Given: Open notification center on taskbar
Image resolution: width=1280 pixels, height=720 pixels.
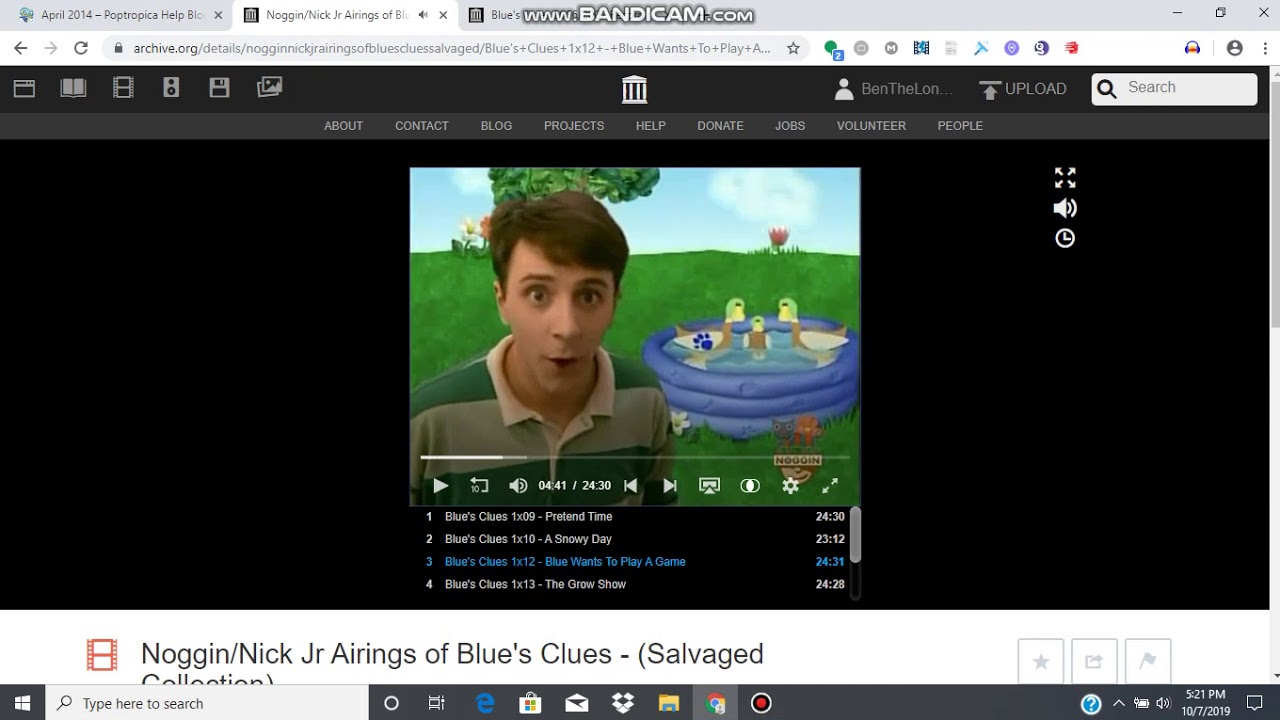Looking at the screenshot, I should pyautogui.click(x=1255, y=703).
